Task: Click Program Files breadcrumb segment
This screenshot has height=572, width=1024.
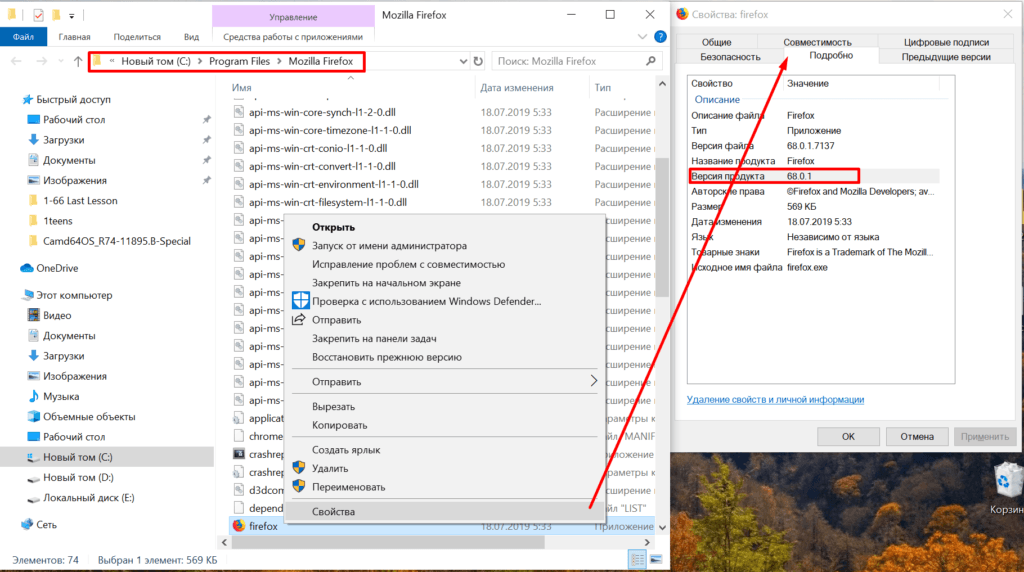Action: pos(239,61)
